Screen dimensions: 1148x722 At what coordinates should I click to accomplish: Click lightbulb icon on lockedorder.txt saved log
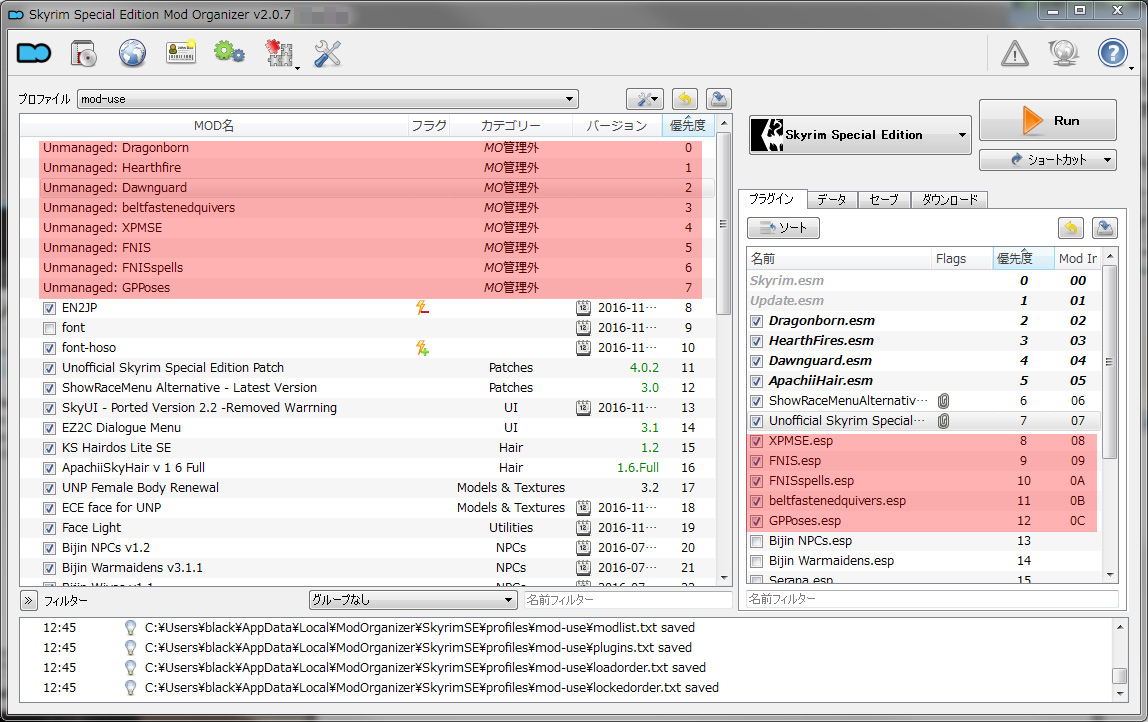point(130,688)
